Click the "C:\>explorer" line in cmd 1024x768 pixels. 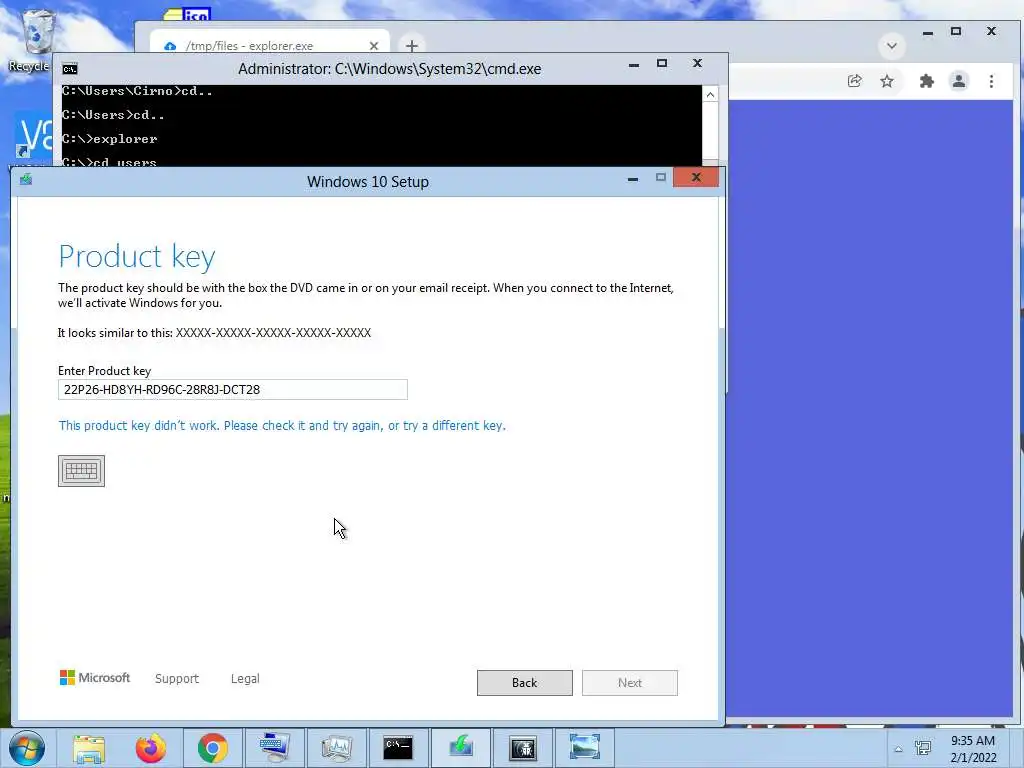click(110, 138)
